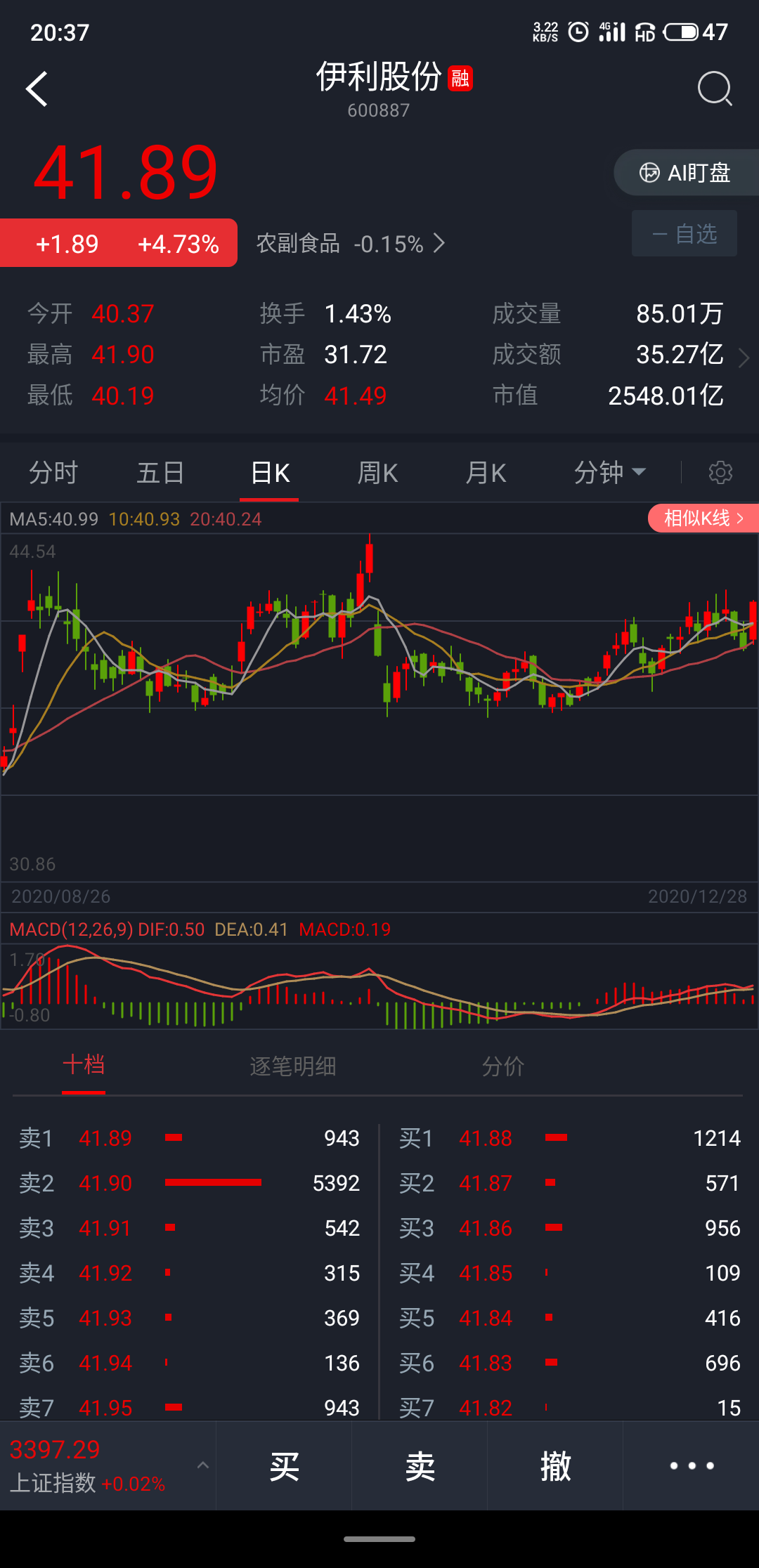
Task: Switch to 五日 chart tab
Action: click(x=161, y=473)
